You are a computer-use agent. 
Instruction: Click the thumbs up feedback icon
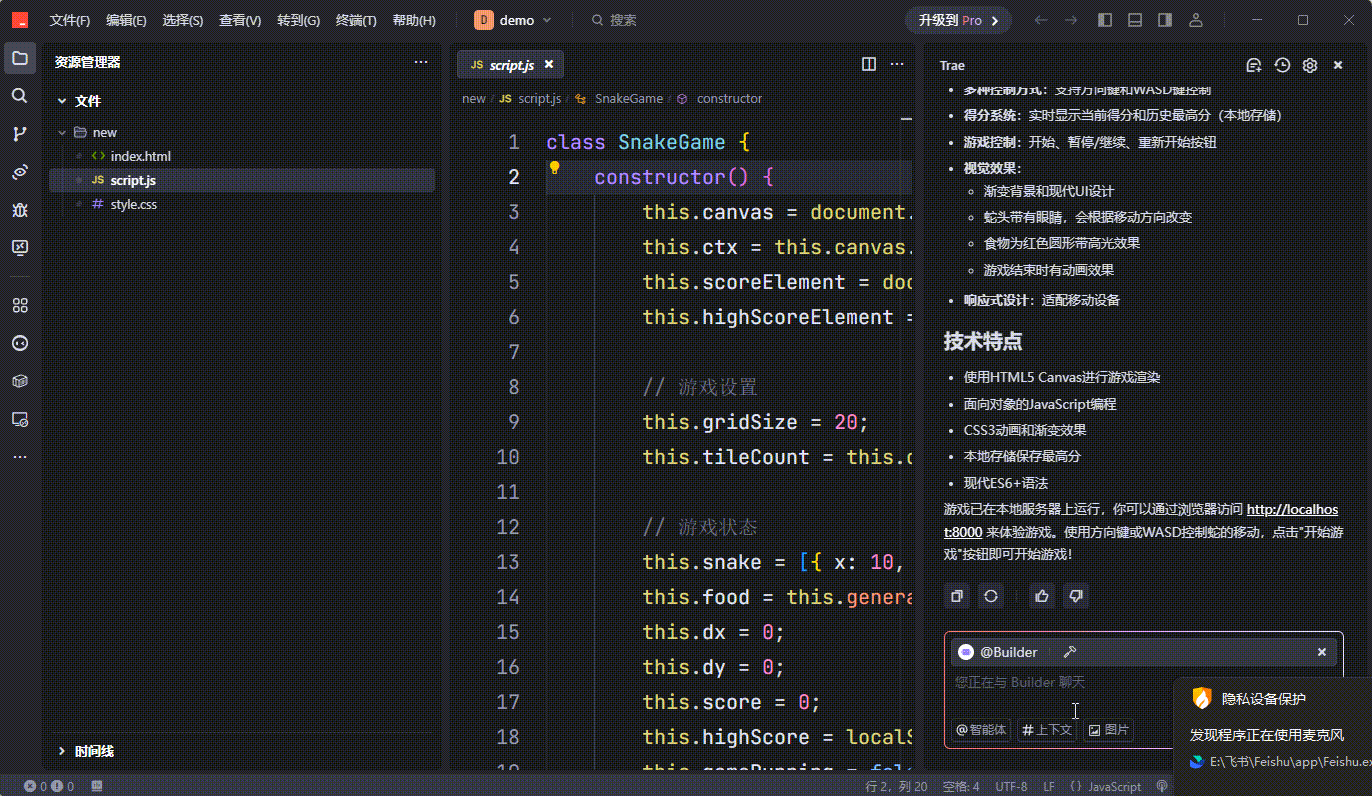(x=1042, y=596)
